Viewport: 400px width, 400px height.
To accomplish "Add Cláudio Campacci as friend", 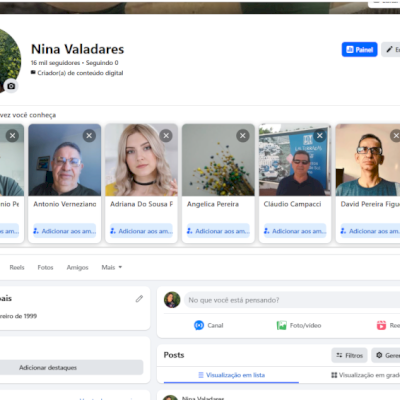I will coord(295,231).
